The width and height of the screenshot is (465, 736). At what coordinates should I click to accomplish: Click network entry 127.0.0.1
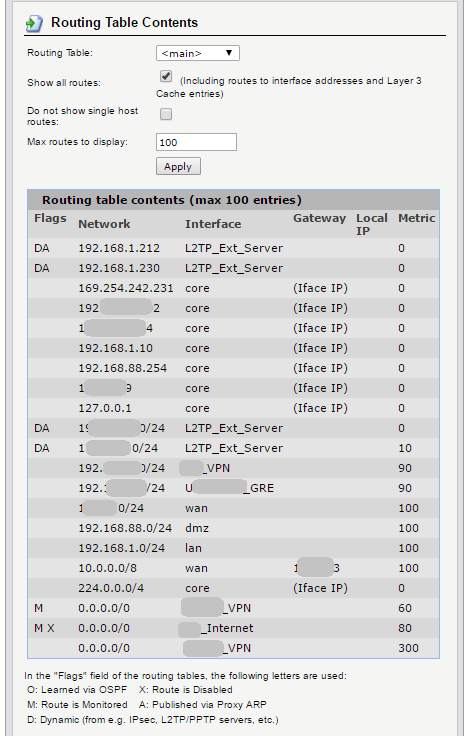[x=105, y=408]
